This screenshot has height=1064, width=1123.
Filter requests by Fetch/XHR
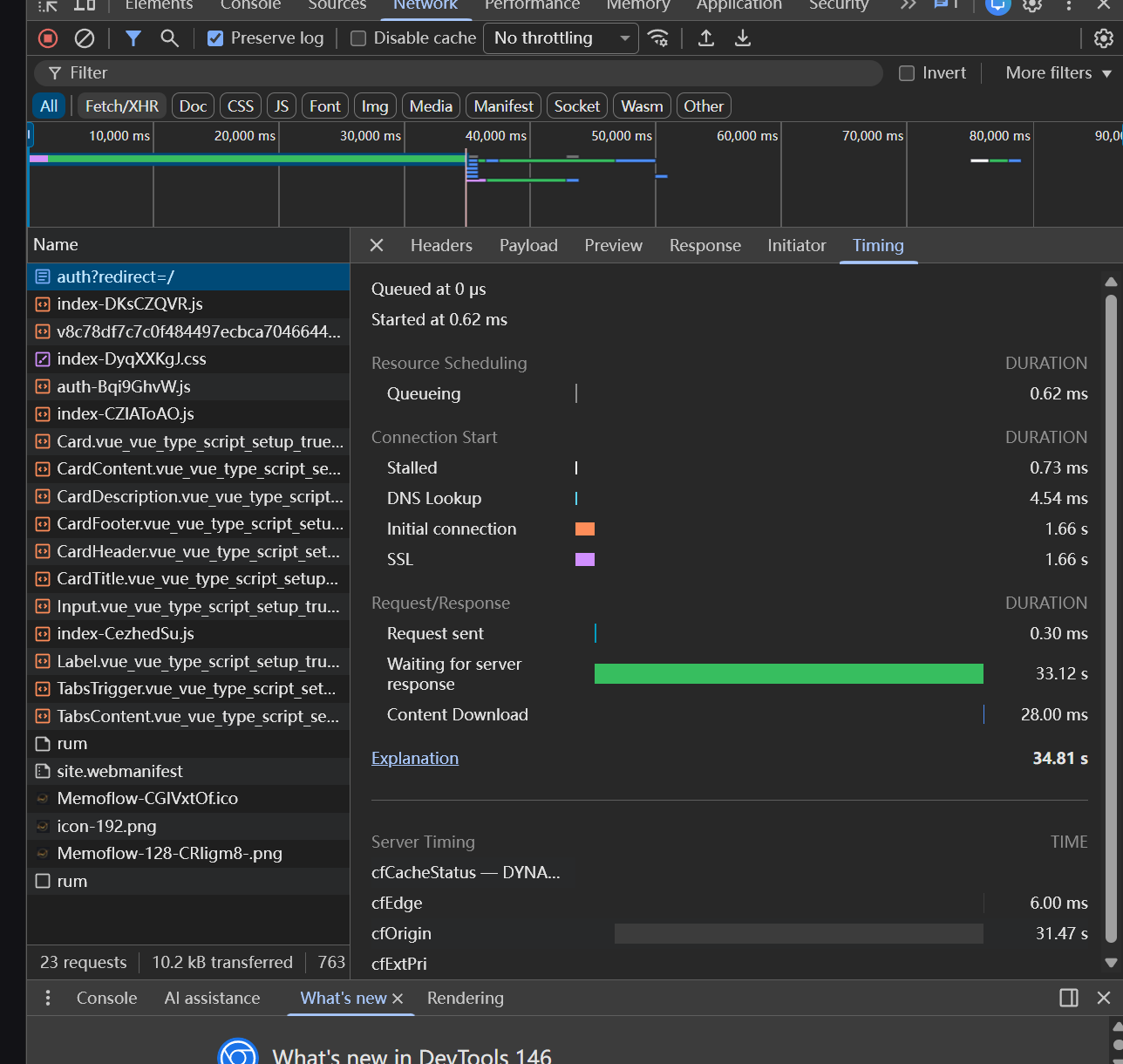coord(122,106)
